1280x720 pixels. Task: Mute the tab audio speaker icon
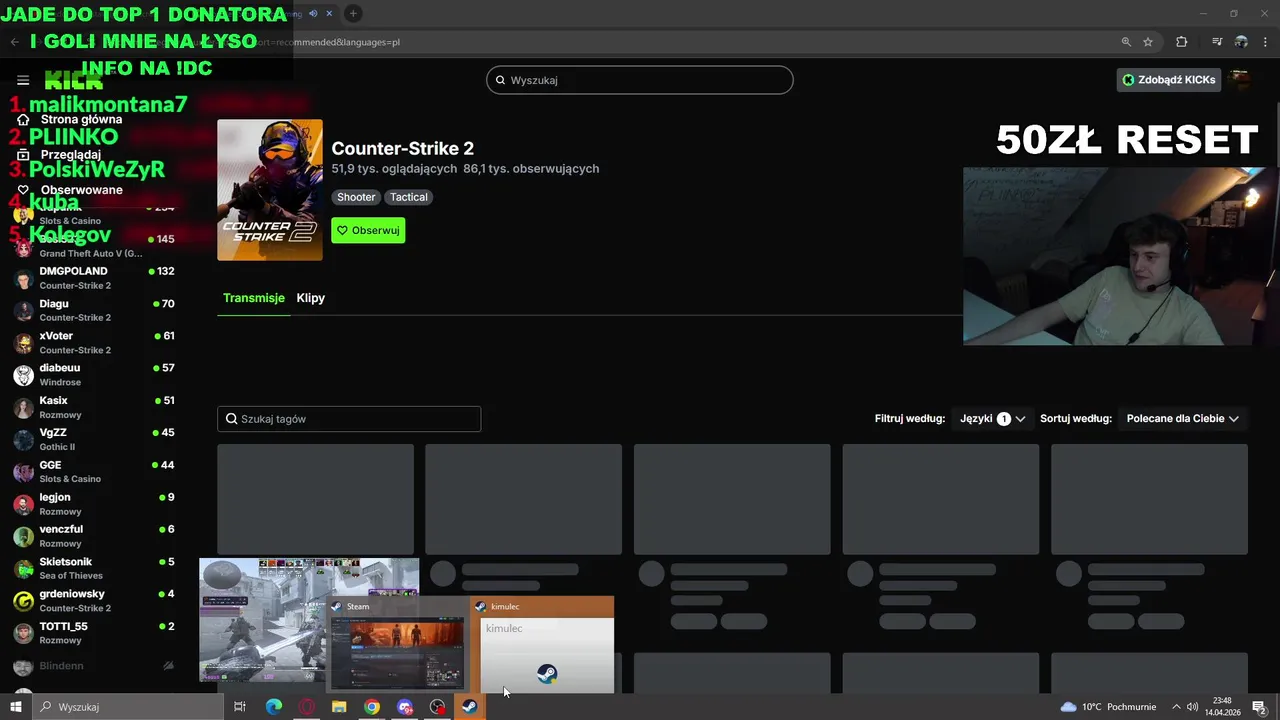click(x=313, y=13)
